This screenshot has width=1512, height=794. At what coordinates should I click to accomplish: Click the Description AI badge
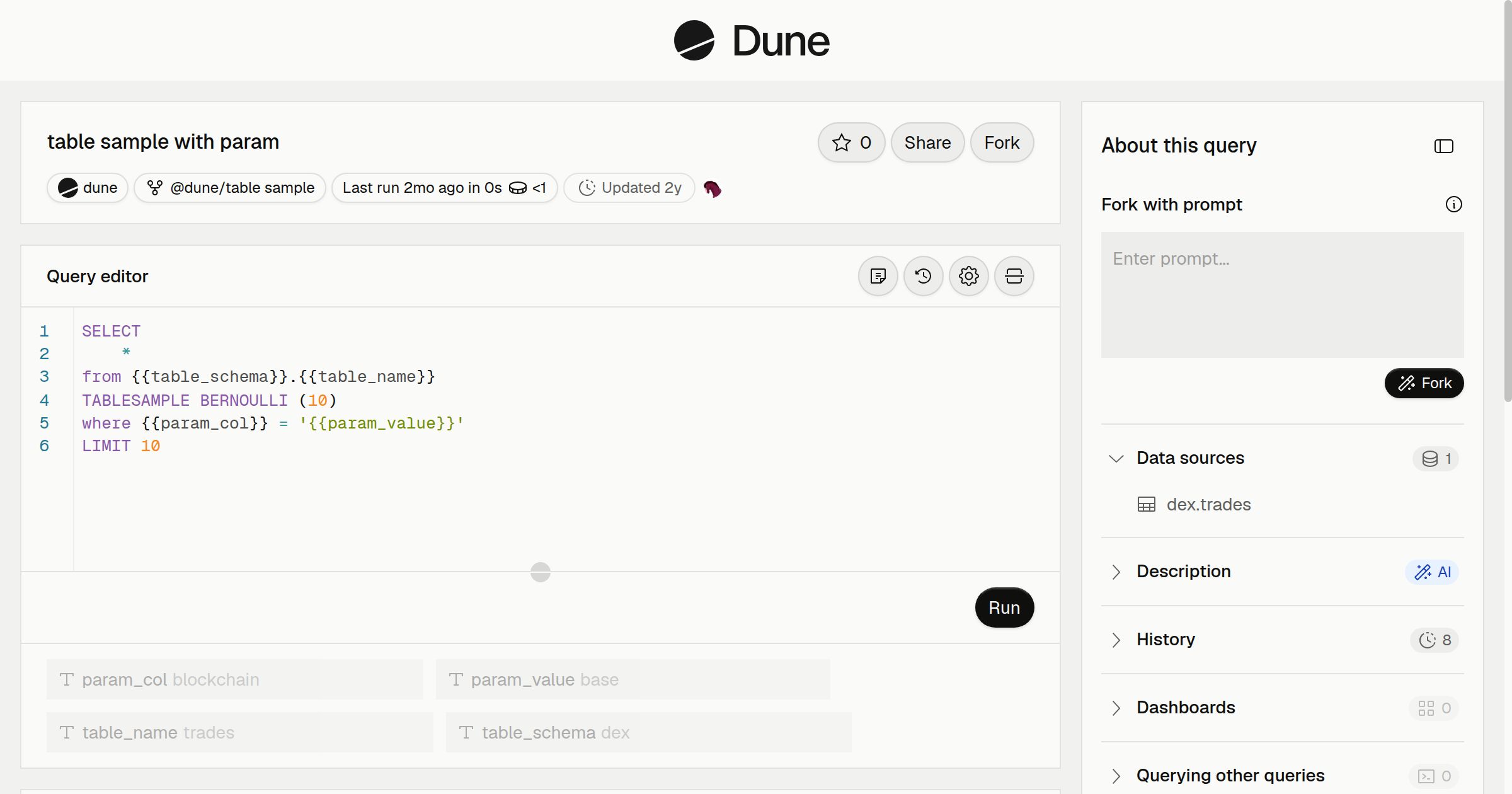[1432, 572]
